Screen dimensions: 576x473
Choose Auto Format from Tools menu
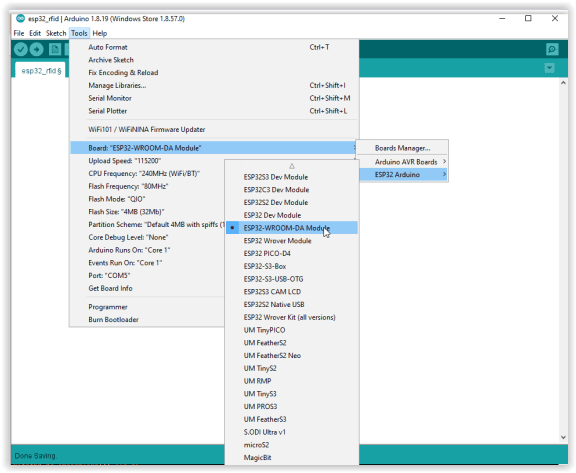point(214,47)
